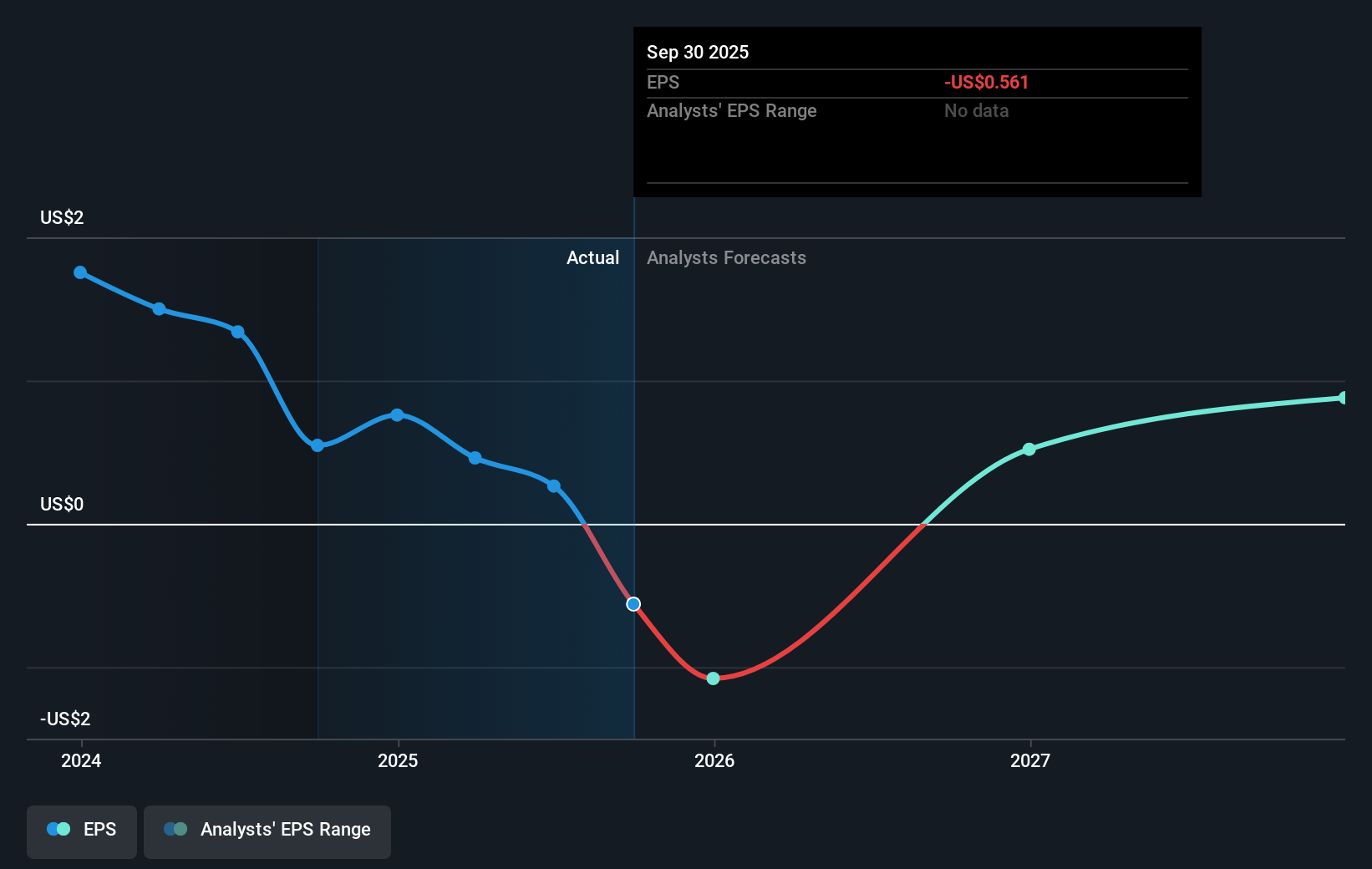Click the 'No data' EPS range value
The width and height of the screenshot is (1372, 869).
pyautogui.click(x=976, y=110)
